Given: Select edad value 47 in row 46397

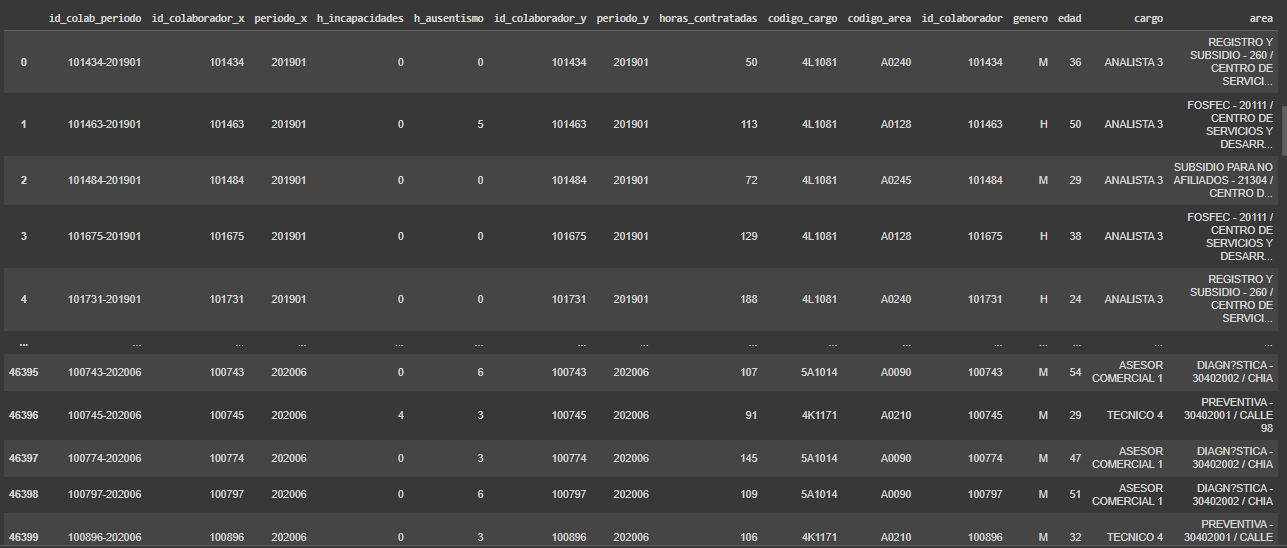Looking at the screenshot, I should [1075, 458].
